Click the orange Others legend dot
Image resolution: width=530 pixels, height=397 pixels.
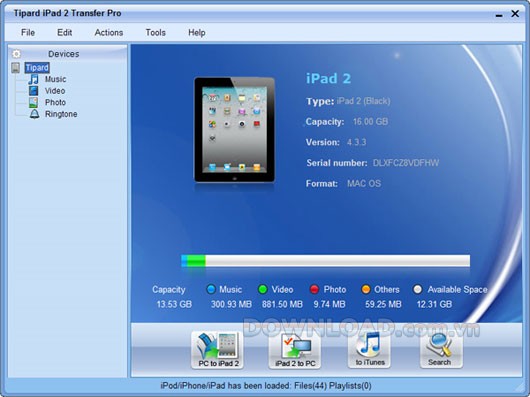point(366,289)
